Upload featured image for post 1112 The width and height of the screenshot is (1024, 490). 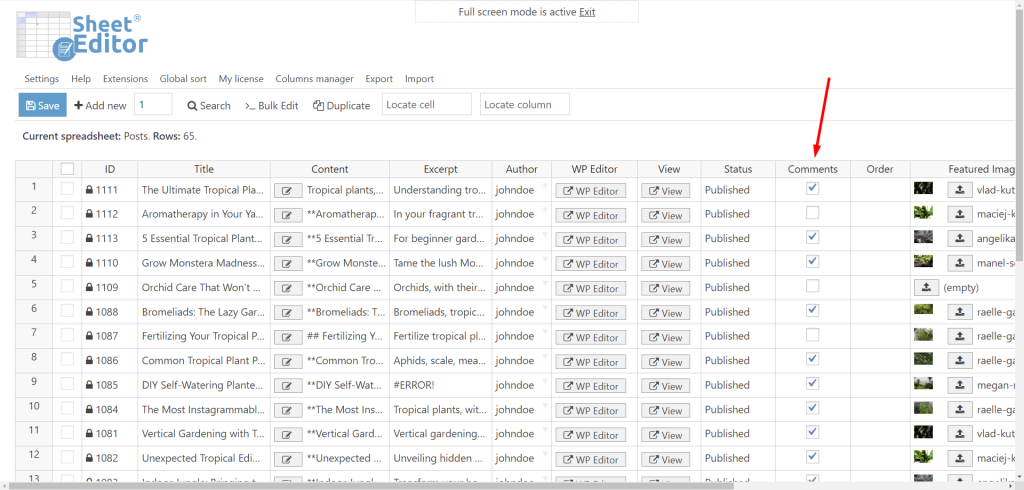959,214
